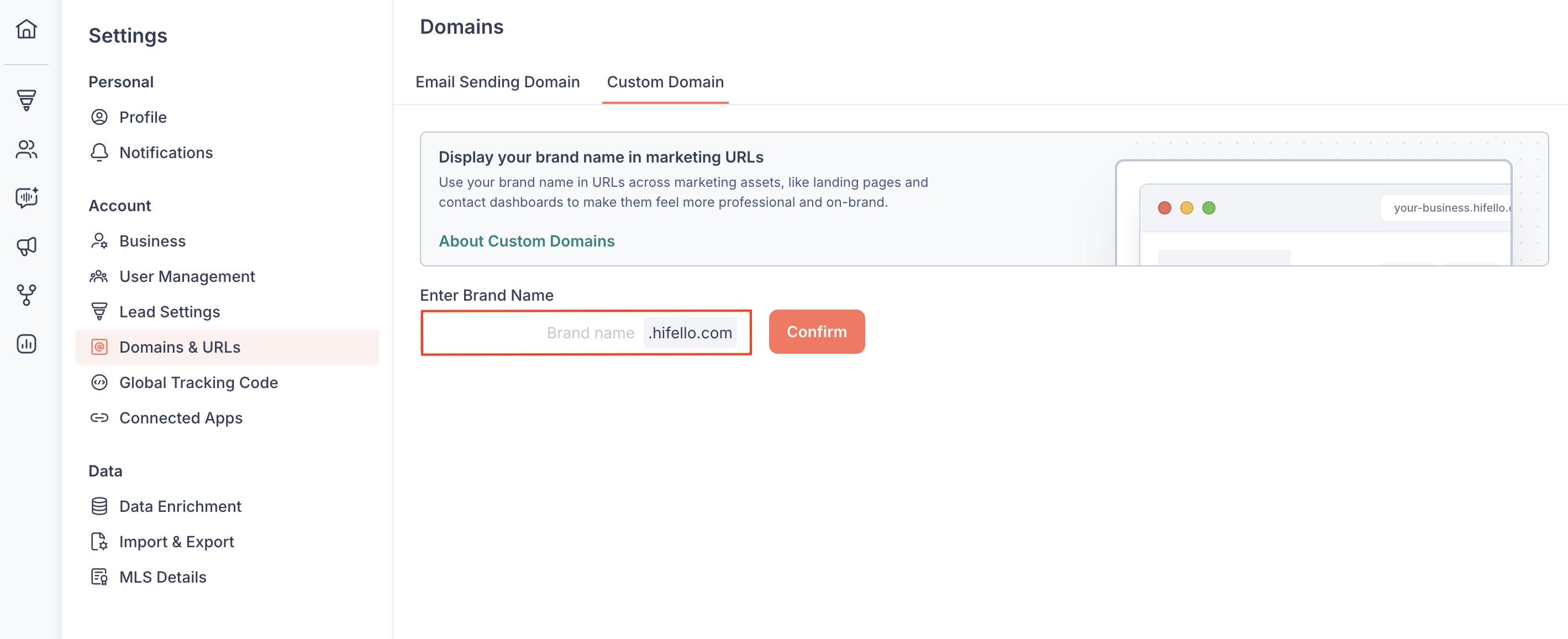
Task: Click the Notifications bell icon
Action: 99,153
